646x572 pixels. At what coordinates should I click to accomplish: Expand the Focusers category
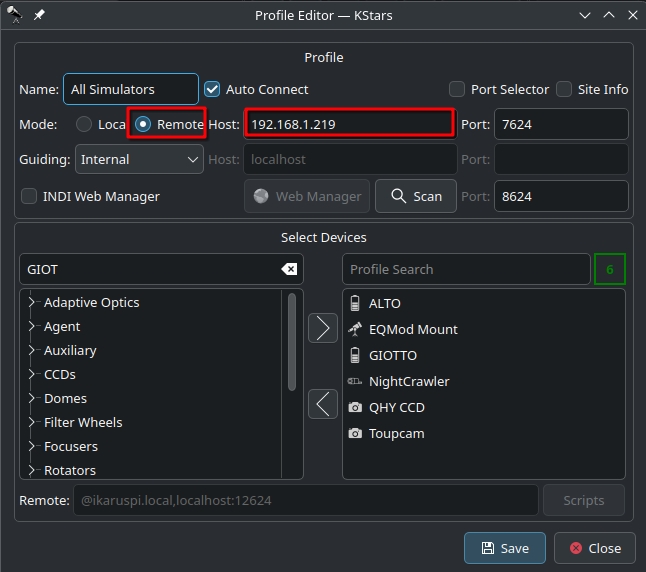(32, 446)
